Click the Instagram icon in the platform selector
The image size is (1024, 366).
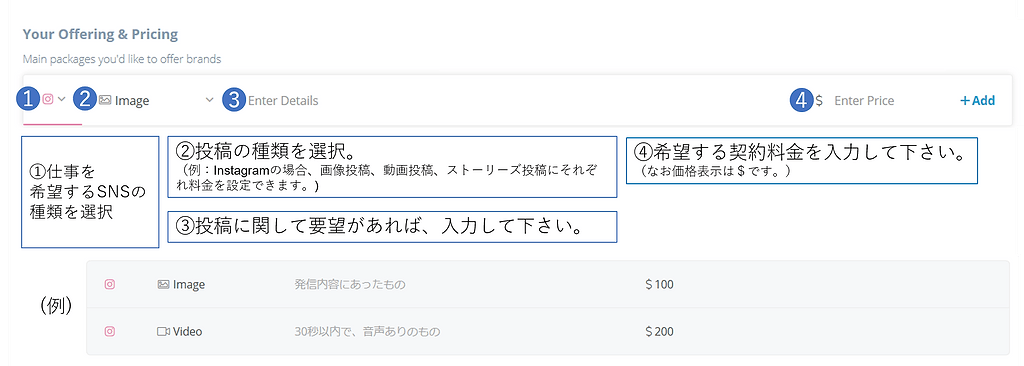point(48,99)
